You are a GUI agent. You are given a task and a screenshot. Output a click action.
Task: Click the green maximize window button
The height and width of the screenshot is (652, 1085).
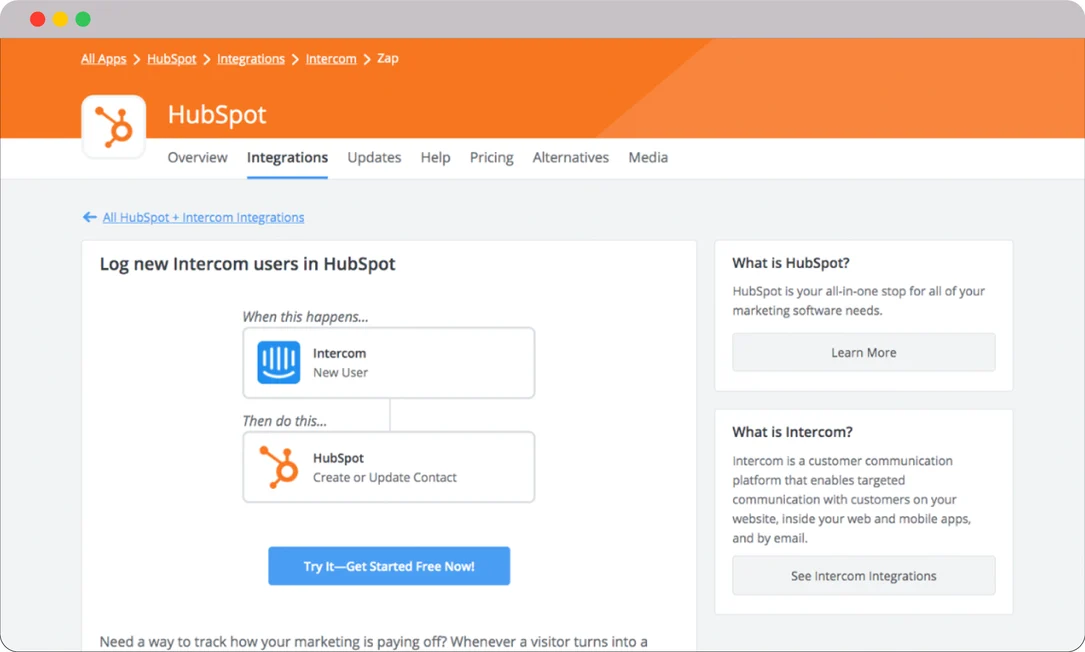click(83, 19)
